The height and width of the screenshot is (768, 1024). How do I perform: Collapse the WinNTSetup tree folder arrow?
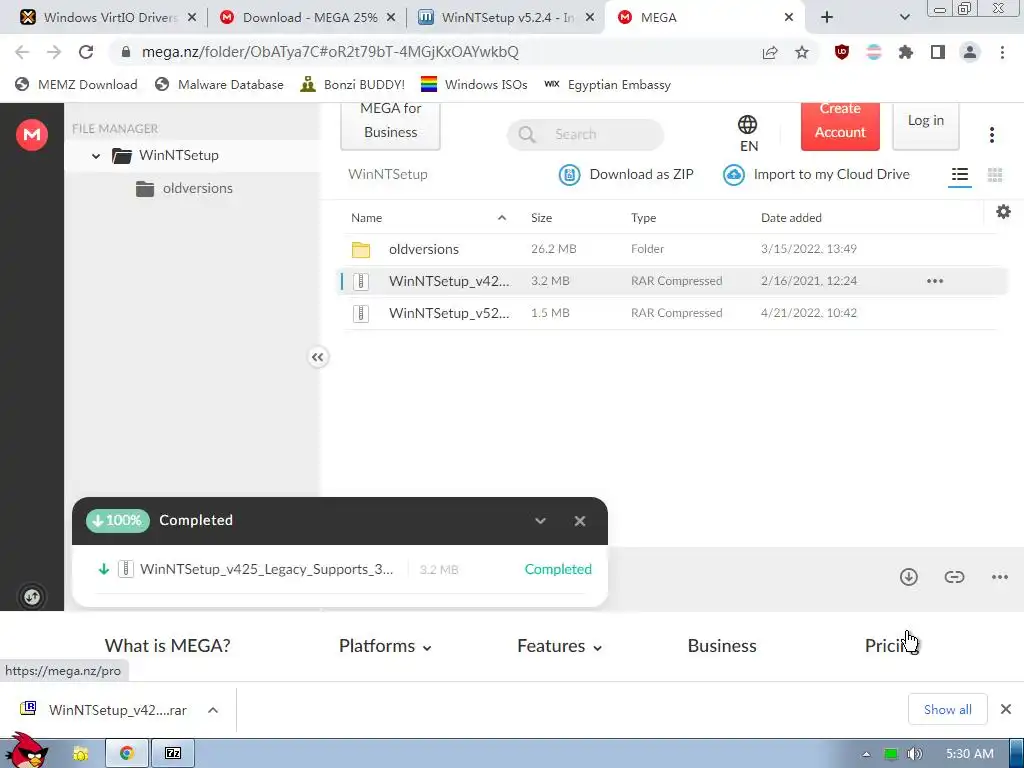pos(96,156)
